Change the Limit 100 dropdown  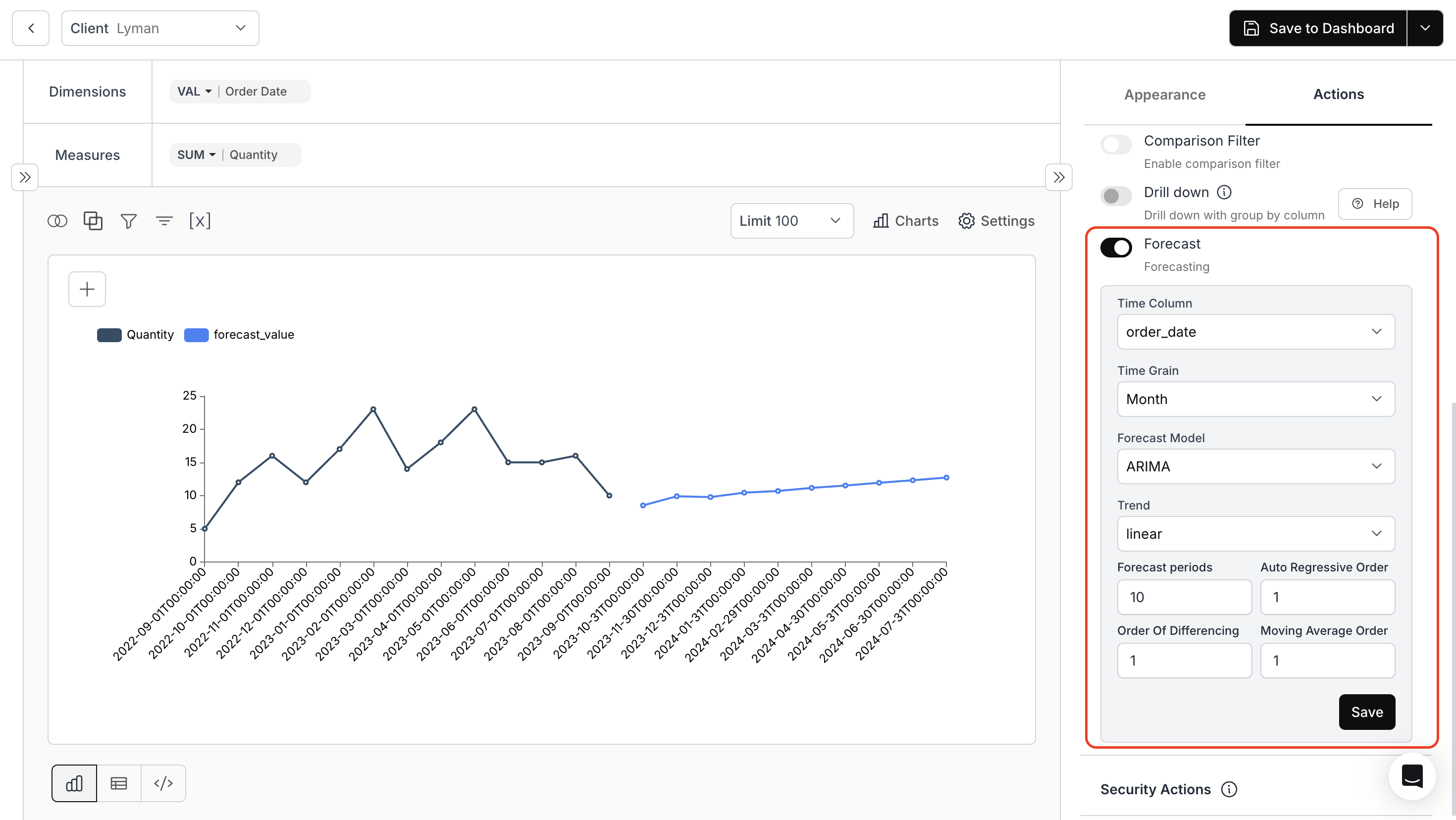791,220
